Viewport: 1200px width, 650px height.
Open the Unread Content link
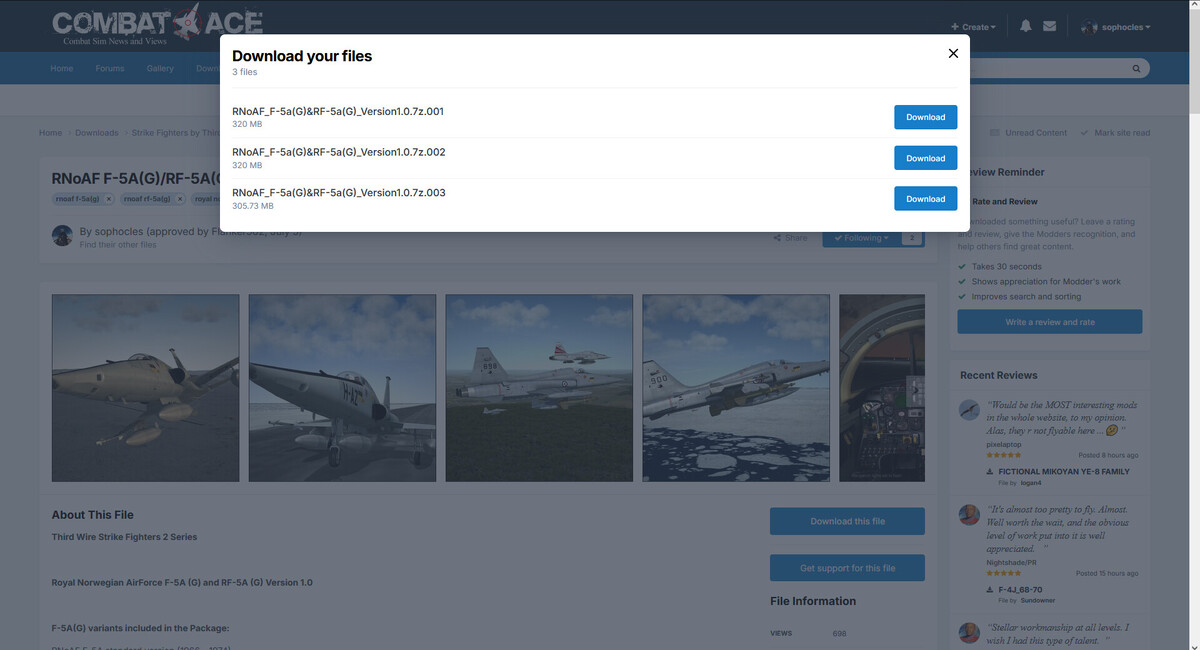click(x=1029, y=133)
